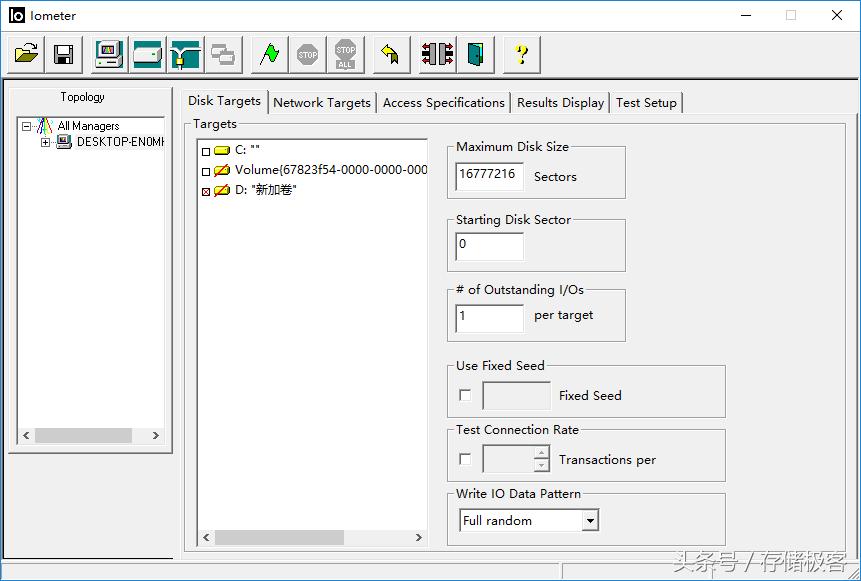Uncheck the D: drive target checkbox
Viewport: 861px width, 581px height.
[206, 191]
